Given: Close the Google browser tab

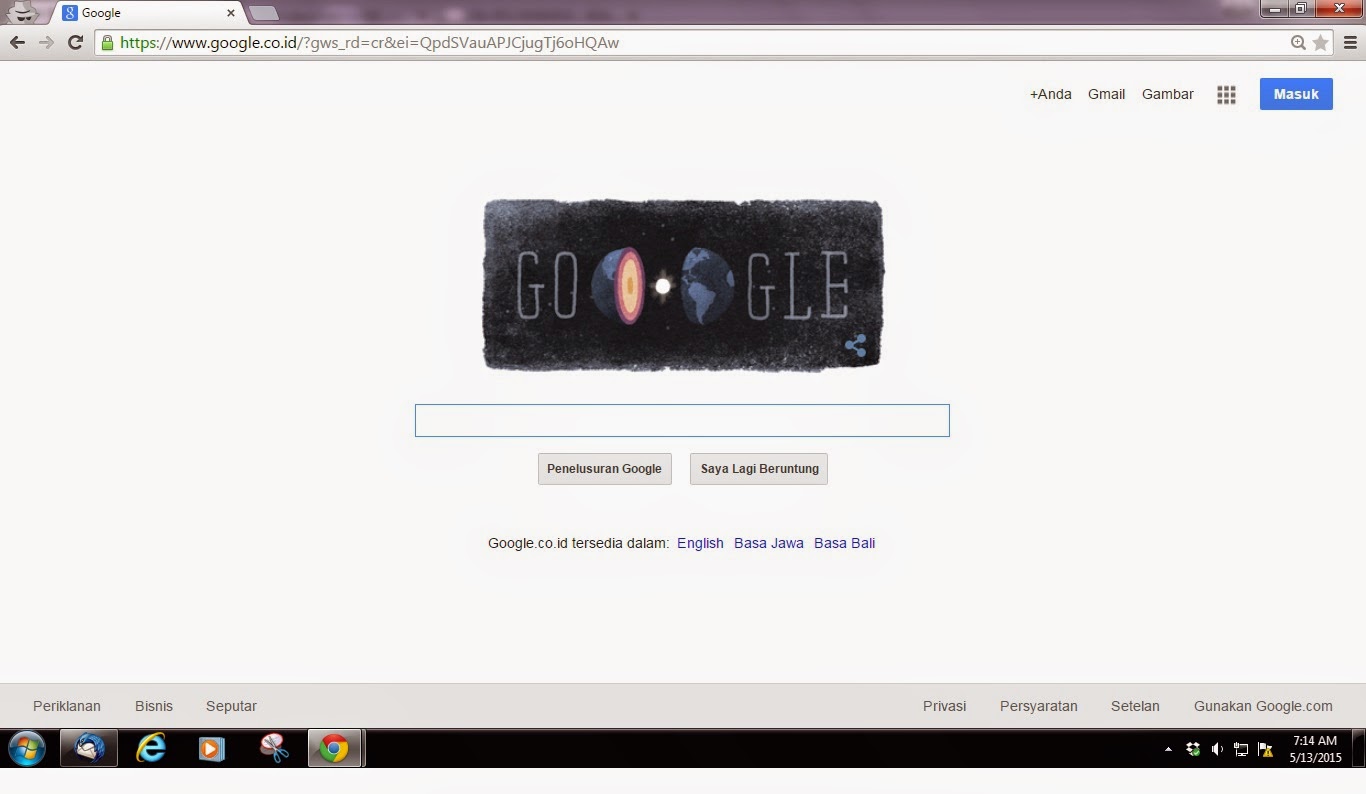Looking at the screenshot, I should point(231,13).
